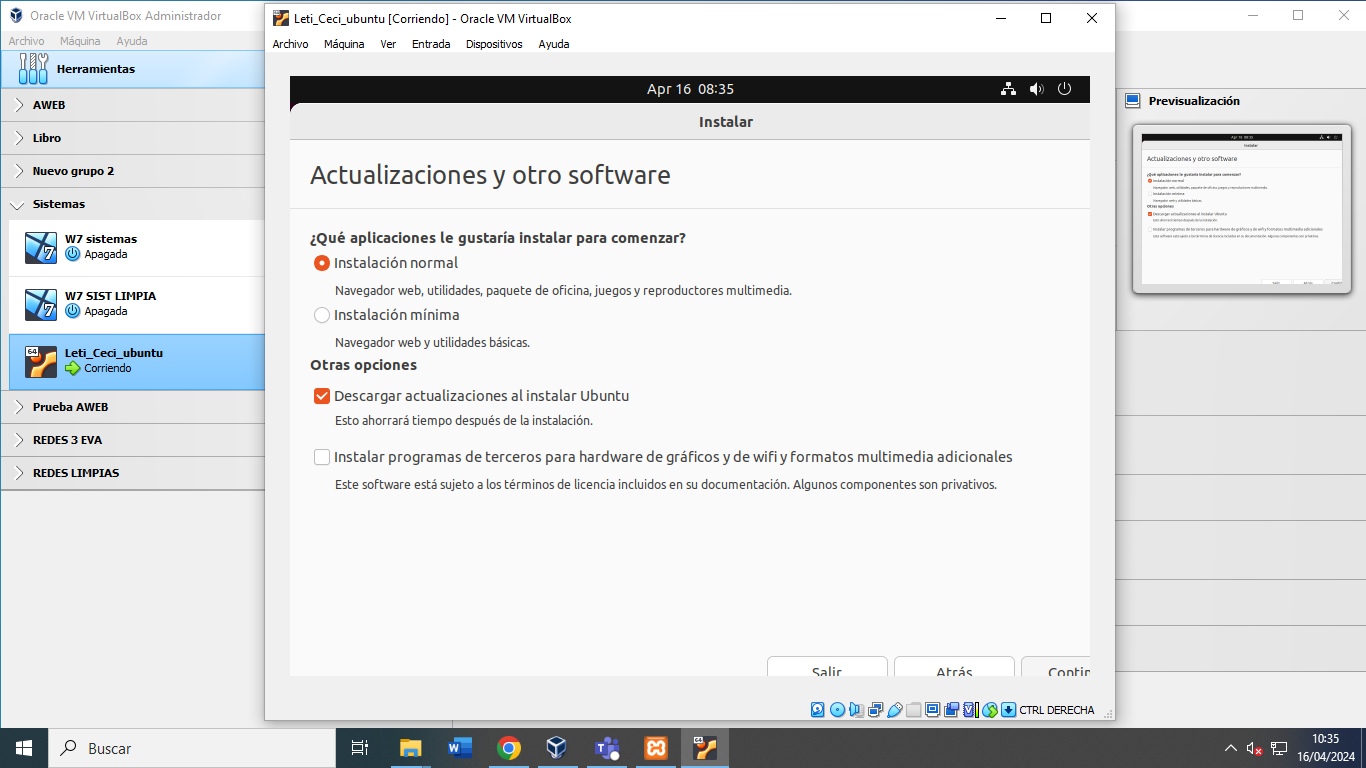Click the audio status icon in VirtualBox status bar
Image resolution: width=1366 pixels, height=768 pixels.
click(x=856, y=710)
